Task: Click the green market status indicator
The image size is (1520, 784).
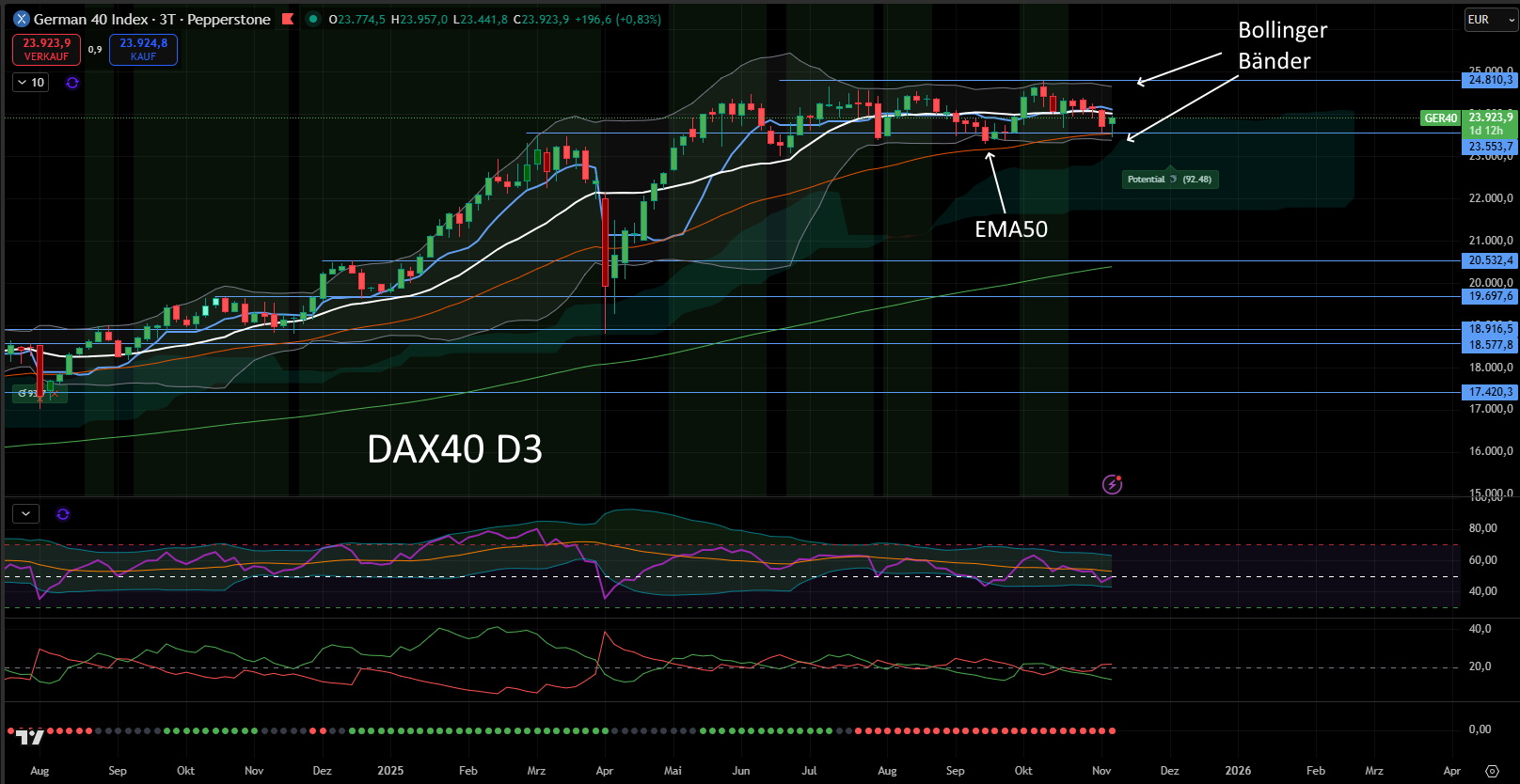Action: [x=313, y=19]
